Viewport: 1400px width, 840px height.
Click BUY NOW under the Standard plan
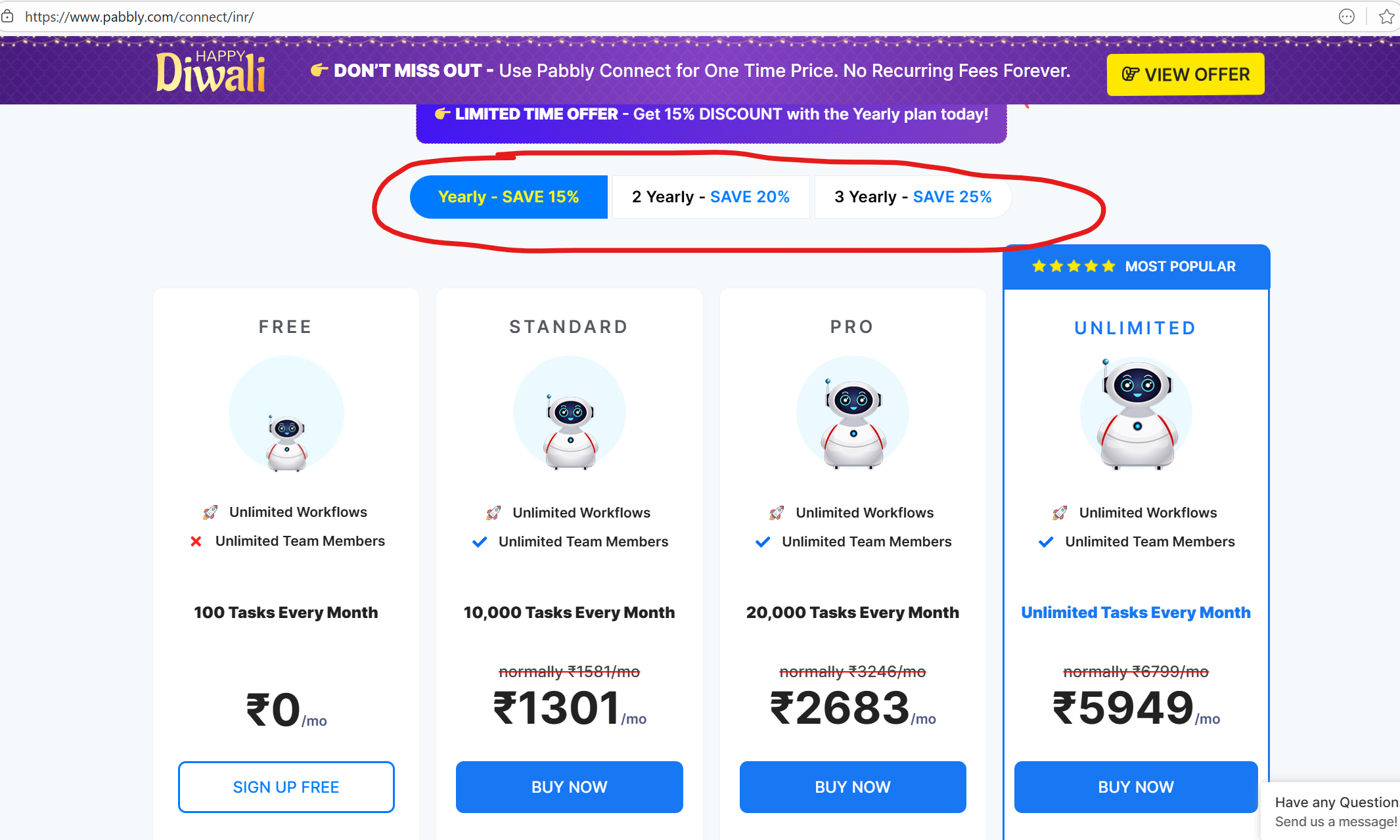coord(569,787)
